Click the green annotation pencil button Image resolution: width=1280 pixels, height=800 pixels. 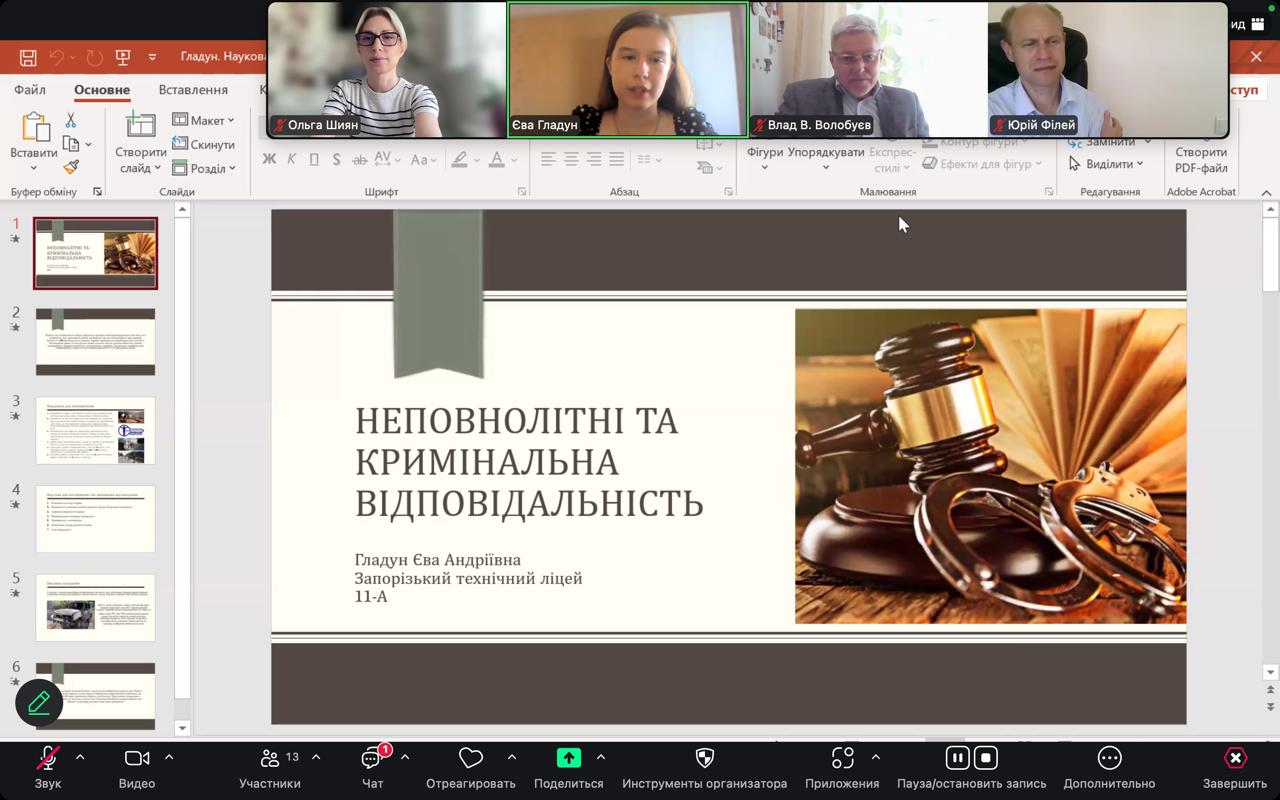coord(39,703)
